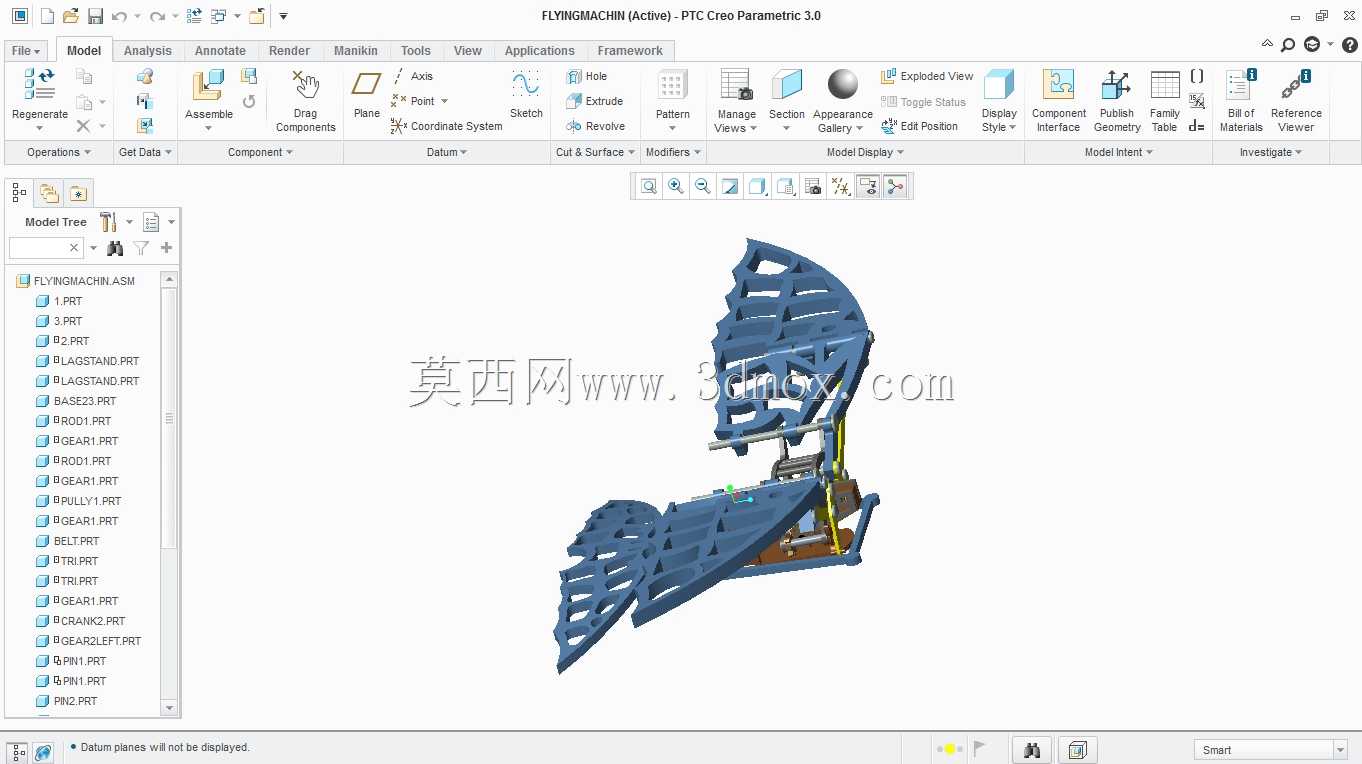
Task: Save the model with the floppy disk icon
Action: point(95,16)
